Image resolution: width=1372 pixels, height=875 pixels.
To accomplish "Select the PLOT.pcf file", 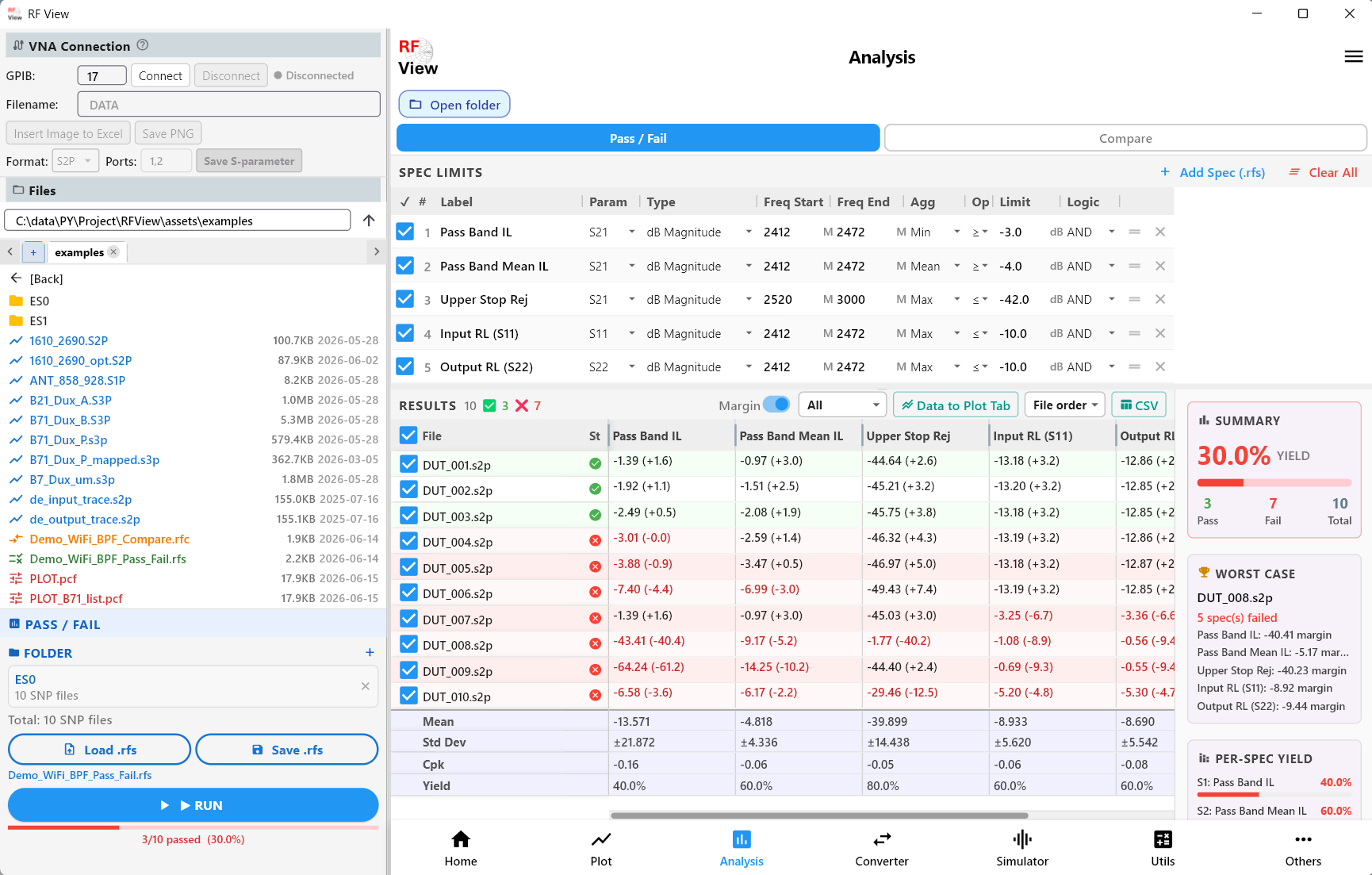I will (x=53, y=578).
